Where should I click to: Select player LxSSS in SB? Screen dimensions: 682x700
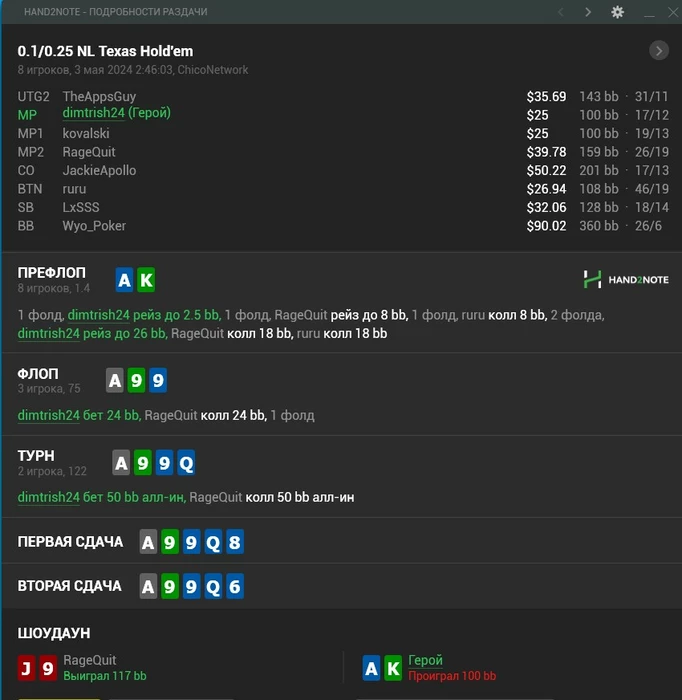(x=81, y=207)
